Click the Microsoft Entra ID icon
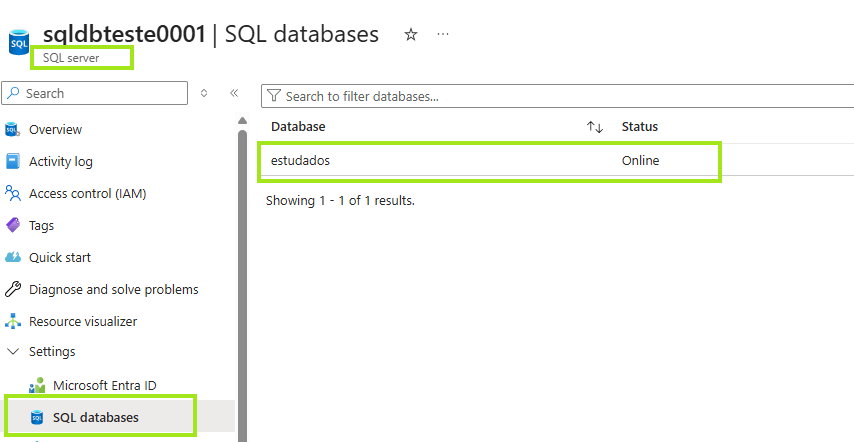This screenshot has width=854, height=442. (37, 385)
